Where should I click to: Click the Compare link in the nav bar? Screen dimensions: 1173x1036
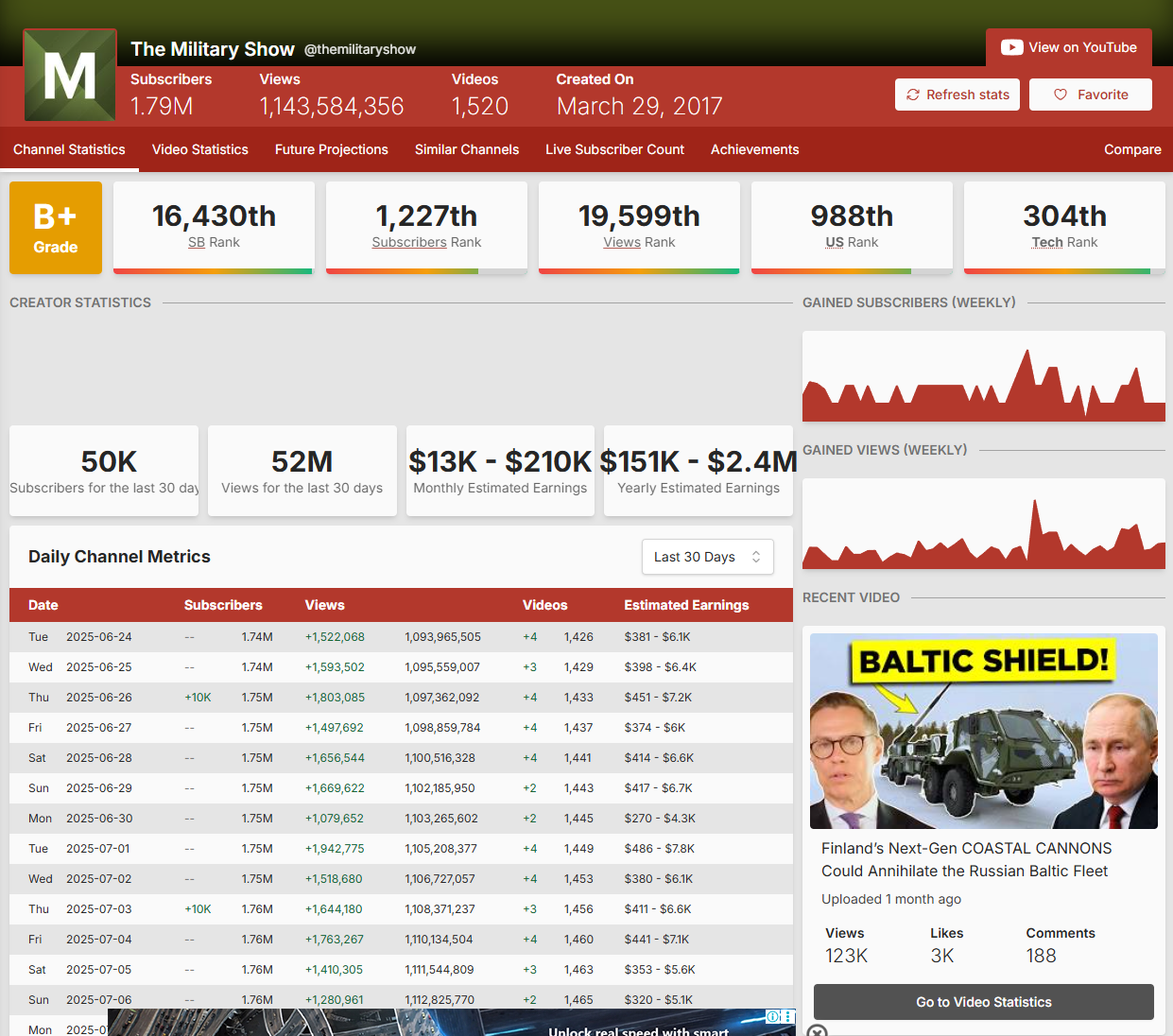1132,149
